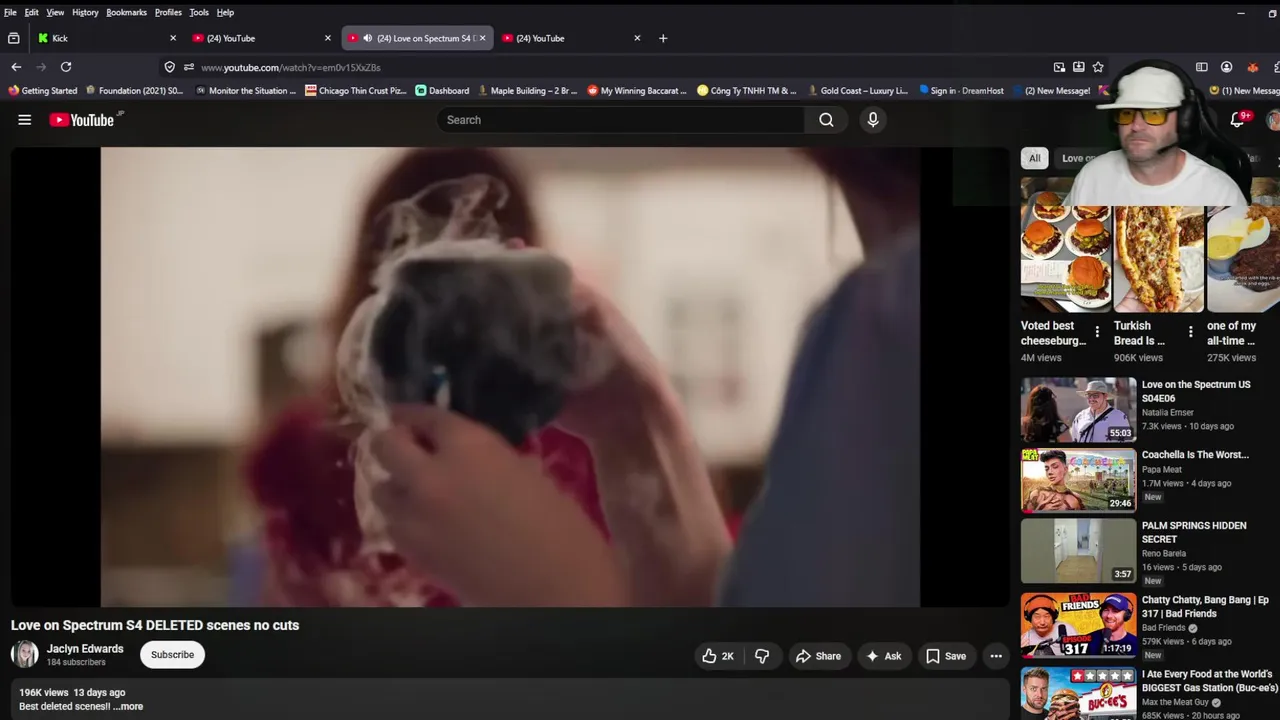Open the Gold Coast Luxury bookmark

coord(858,90)
